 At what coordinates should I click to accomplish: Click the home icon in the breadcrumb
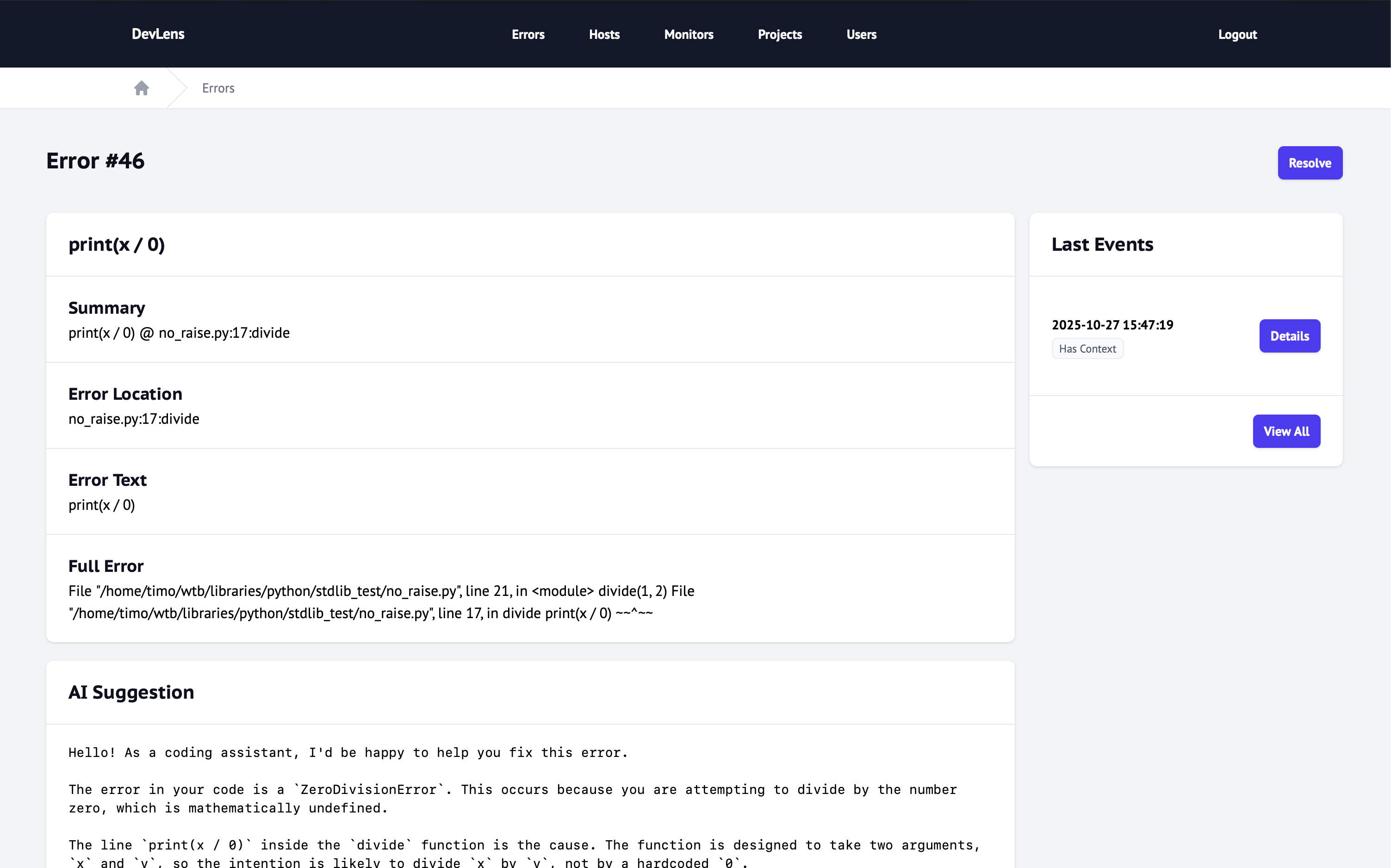point(142,88)
